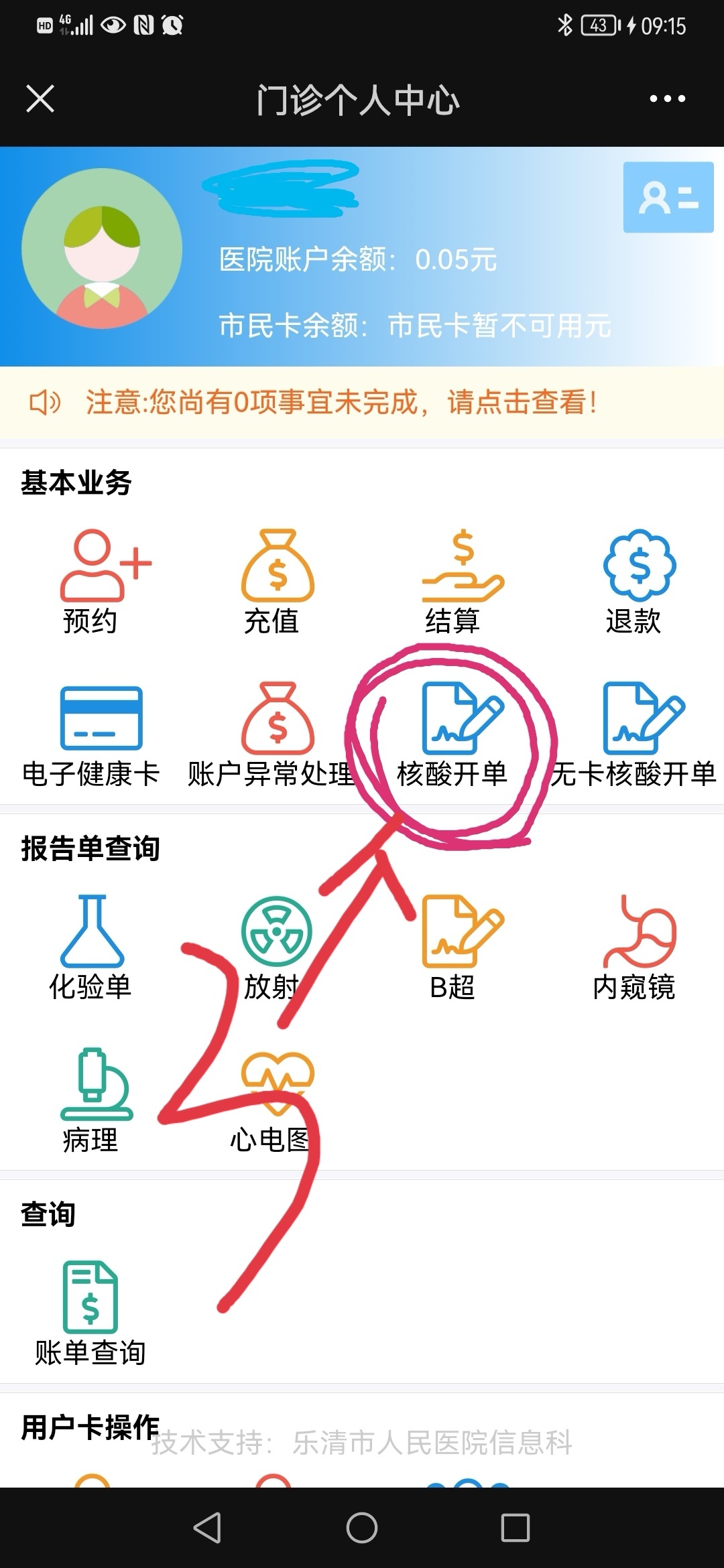This screenshot has width=724, height=1568.
Task: Open the profile card button at top right
Action: tap(668, 197)
